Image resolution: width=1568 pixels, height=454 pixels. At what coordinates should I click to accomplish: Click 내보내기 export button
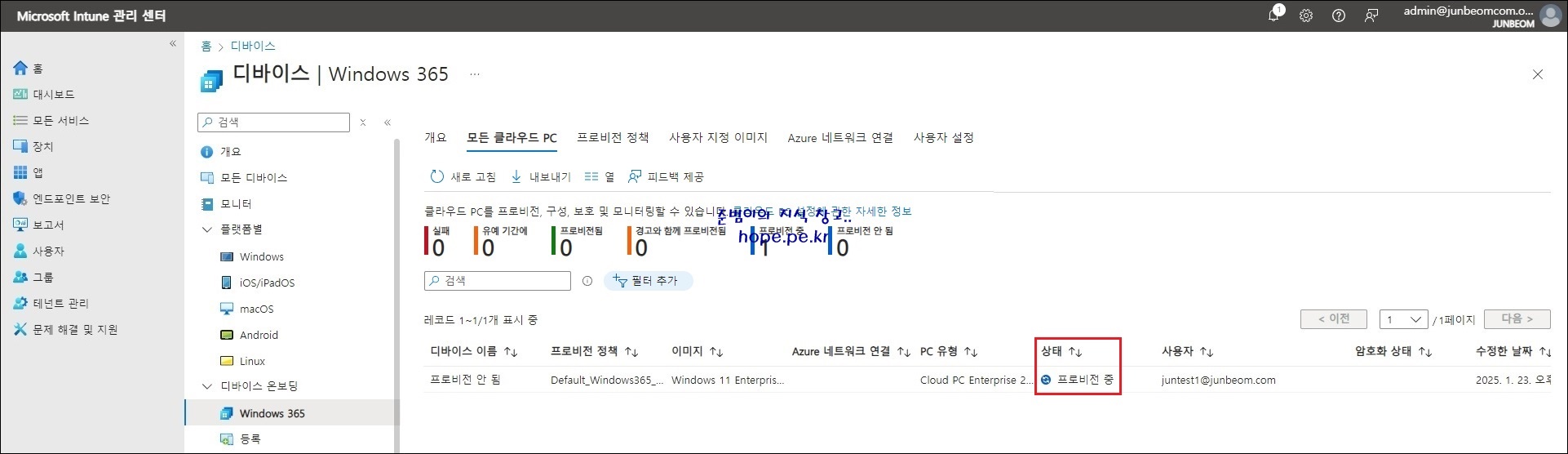pos(541,177)
